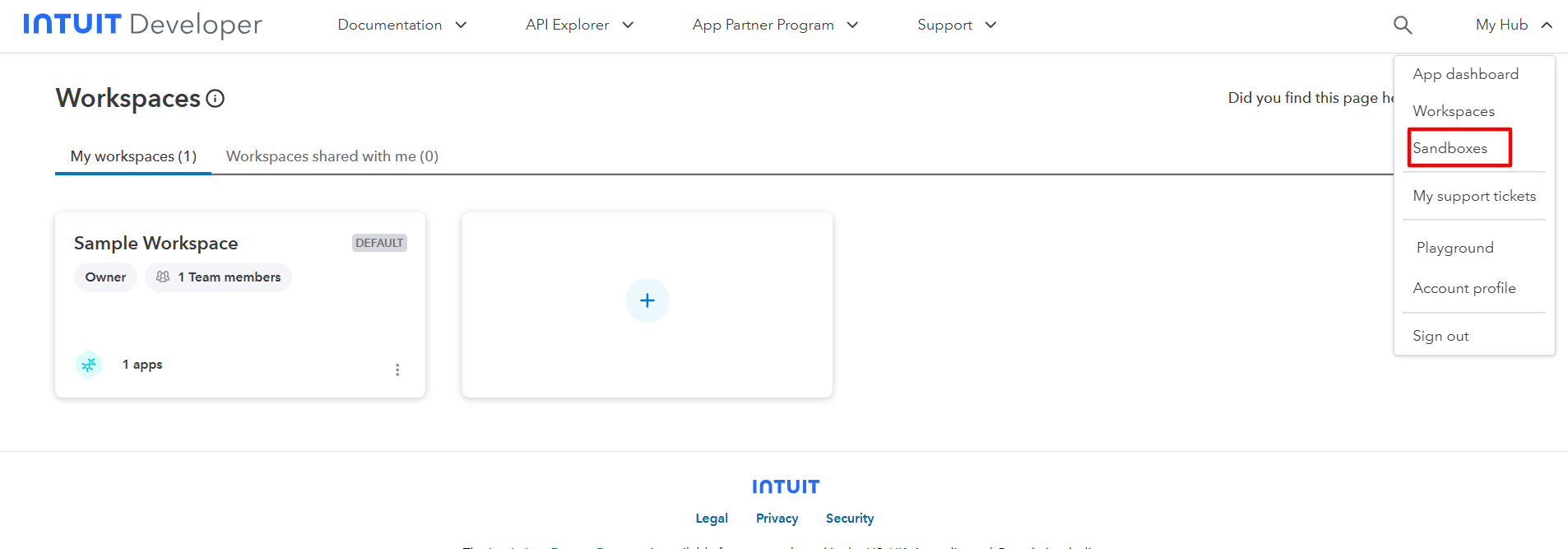Viewport: 1568px width, 549px height.
Task: Click the DEFAULT label
Action: (x=379, y=243)
